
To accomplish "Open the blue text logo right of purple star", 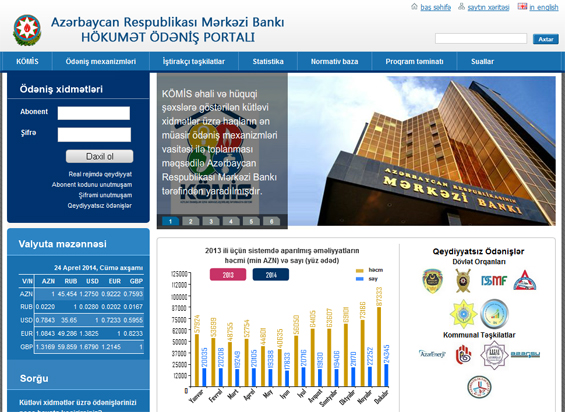I will point(525,355).
